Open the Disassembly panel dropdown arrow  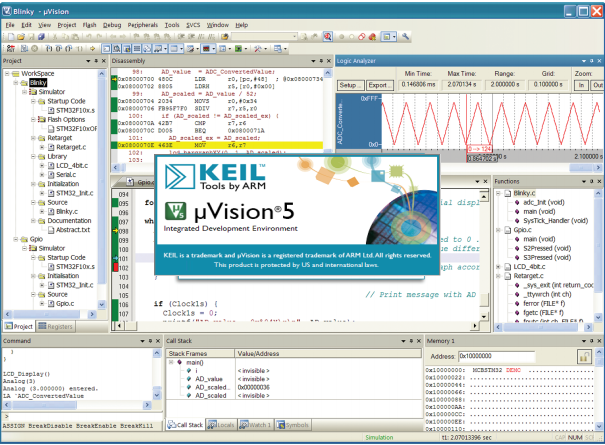(x=313, y=61)
